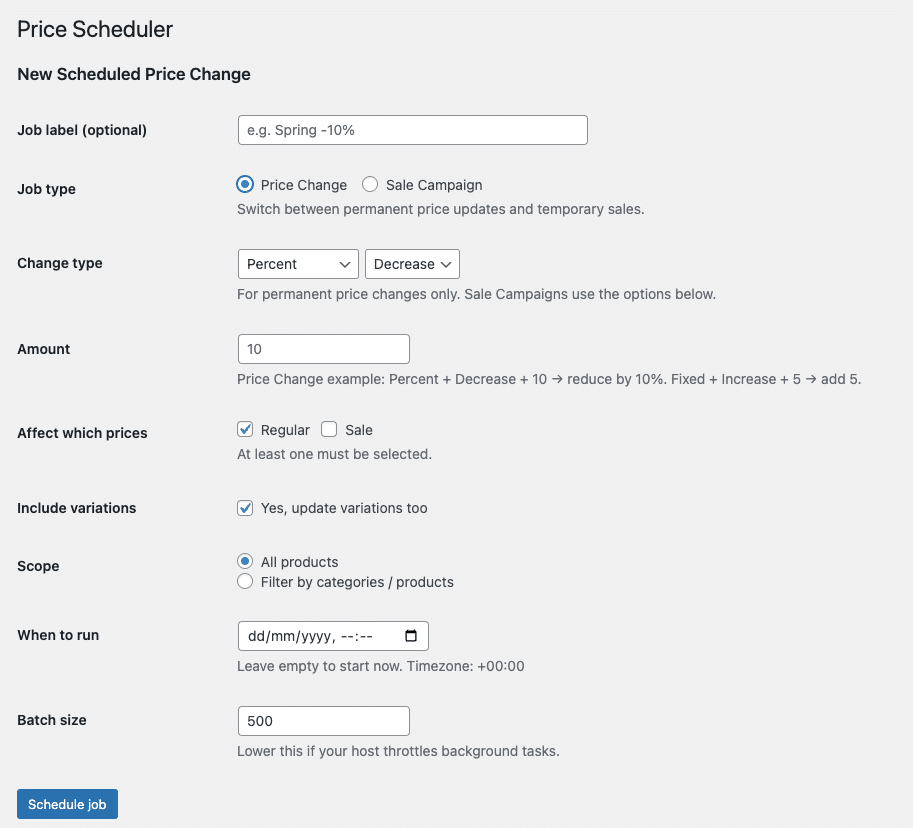This screenshot has width=913, height=828.
Task: Select the Sale Campaign radio option
Action: pos(370,185)
